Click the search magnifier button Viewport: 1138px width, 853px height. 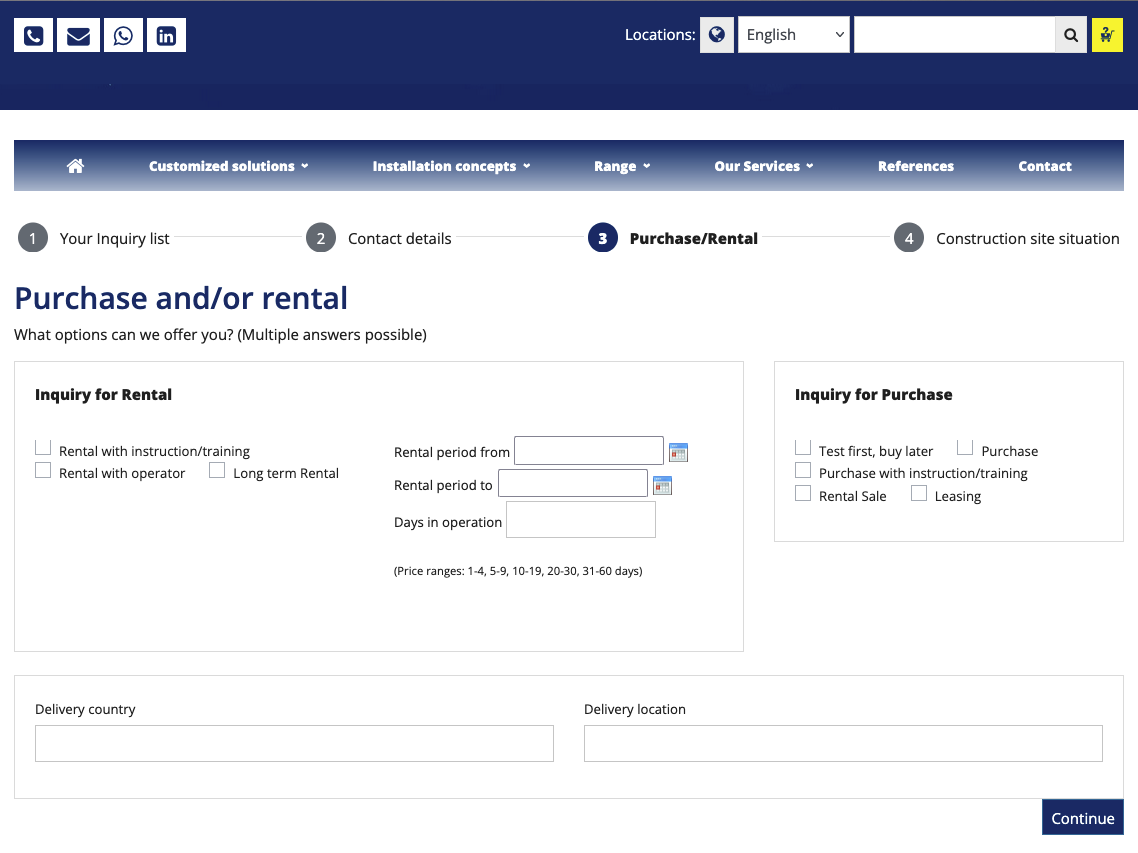tap(1070, 35)
